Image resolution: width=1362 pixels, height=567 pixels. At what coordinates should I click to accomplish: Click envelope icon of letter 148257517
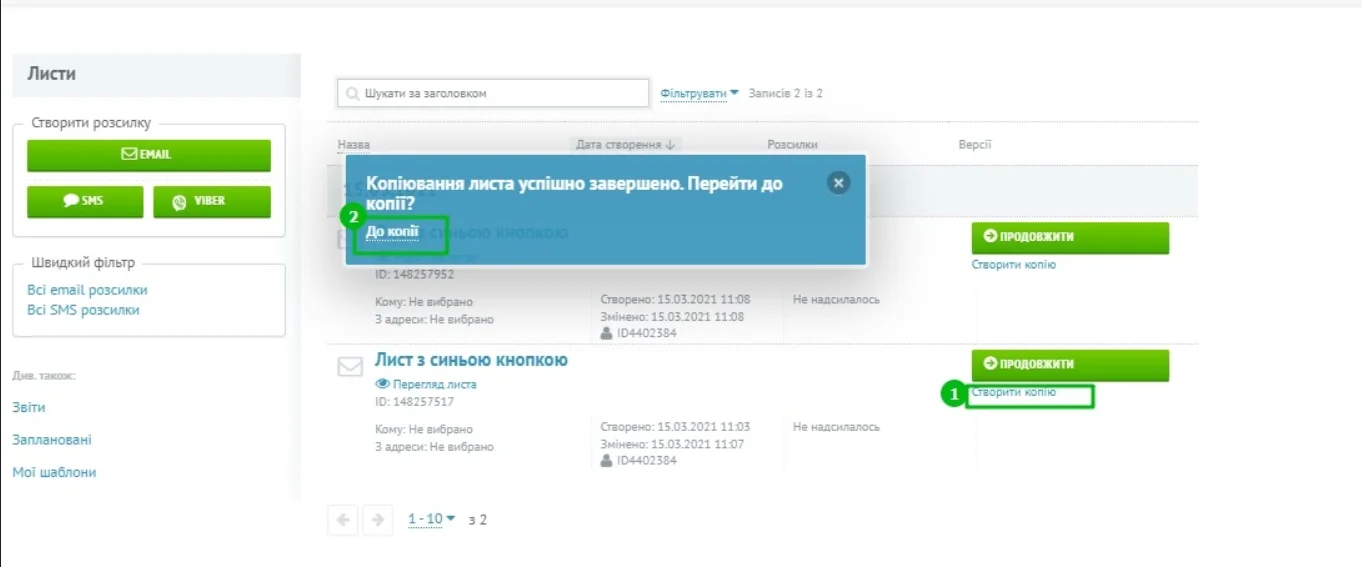[350, 367]
